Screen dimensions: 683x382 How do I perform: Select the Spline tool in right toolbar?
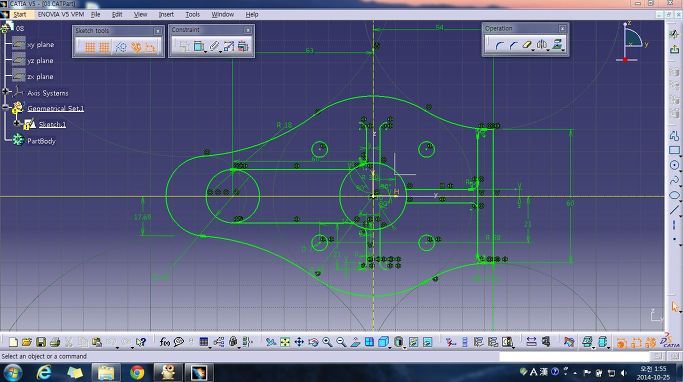point(674,180)
